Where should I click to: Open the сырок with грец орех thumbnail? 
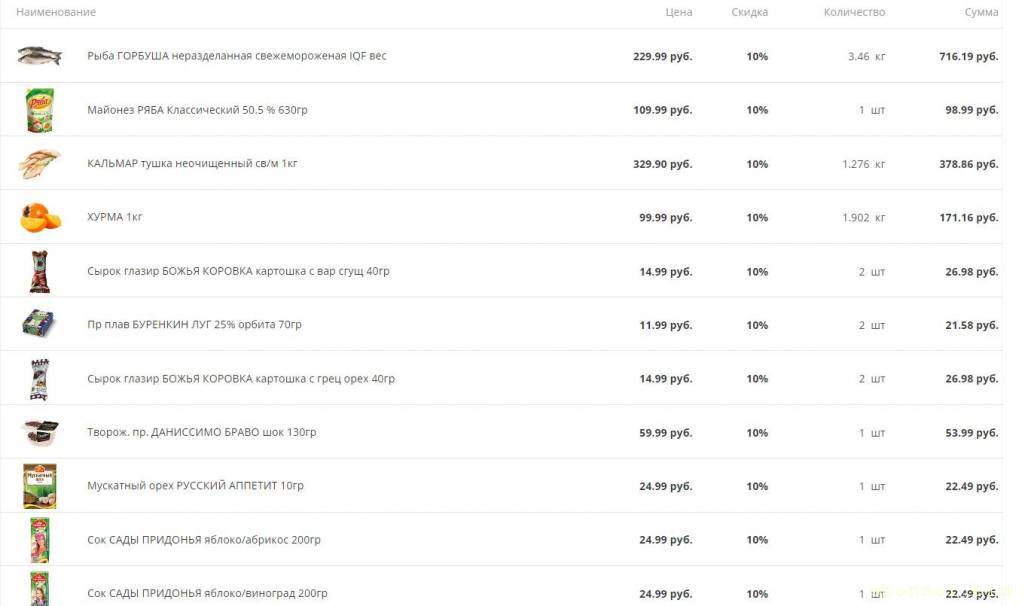click(x=40, y=379)
